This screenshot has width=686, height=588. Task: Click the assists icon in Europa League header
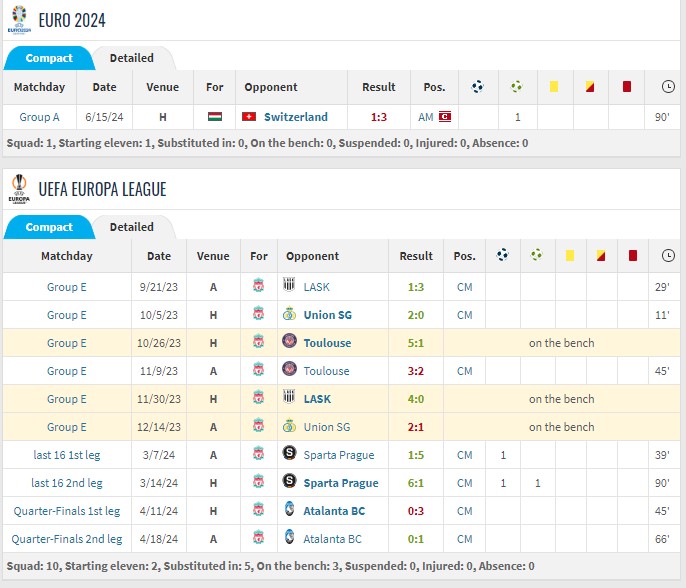(x=536, y=255)
